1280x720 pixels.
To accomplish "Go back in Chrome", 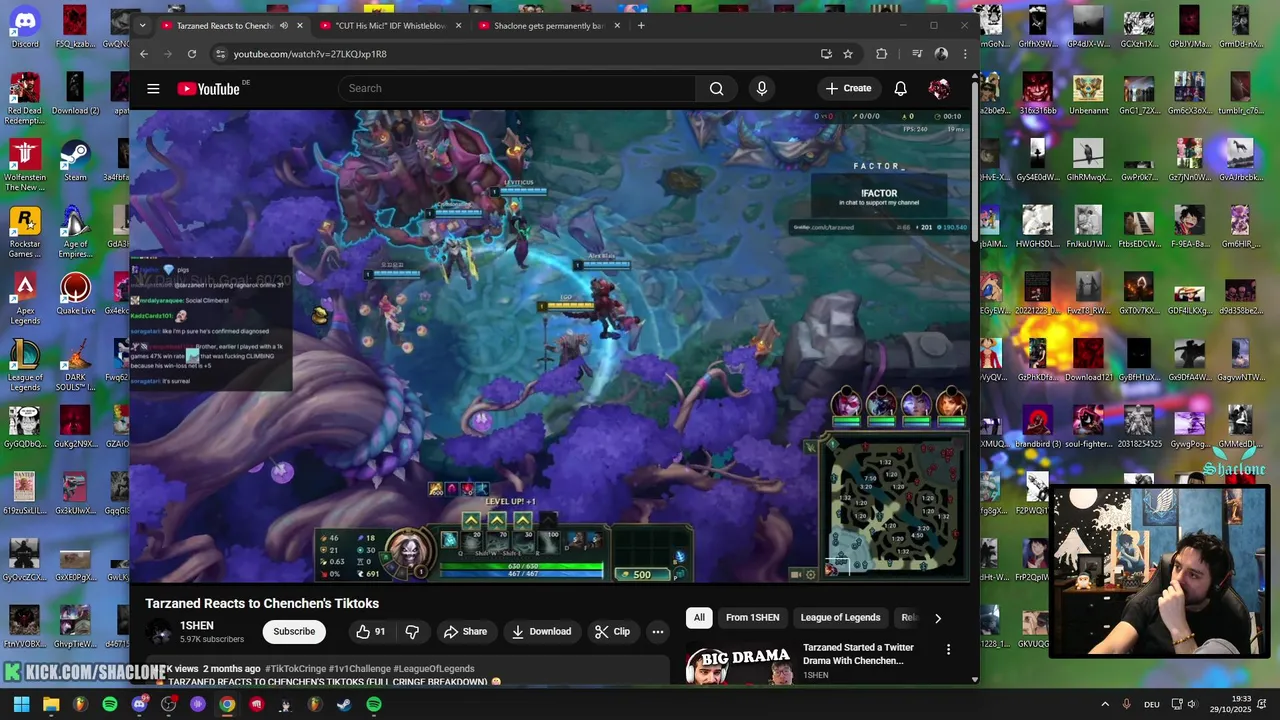I will point(144,54).
